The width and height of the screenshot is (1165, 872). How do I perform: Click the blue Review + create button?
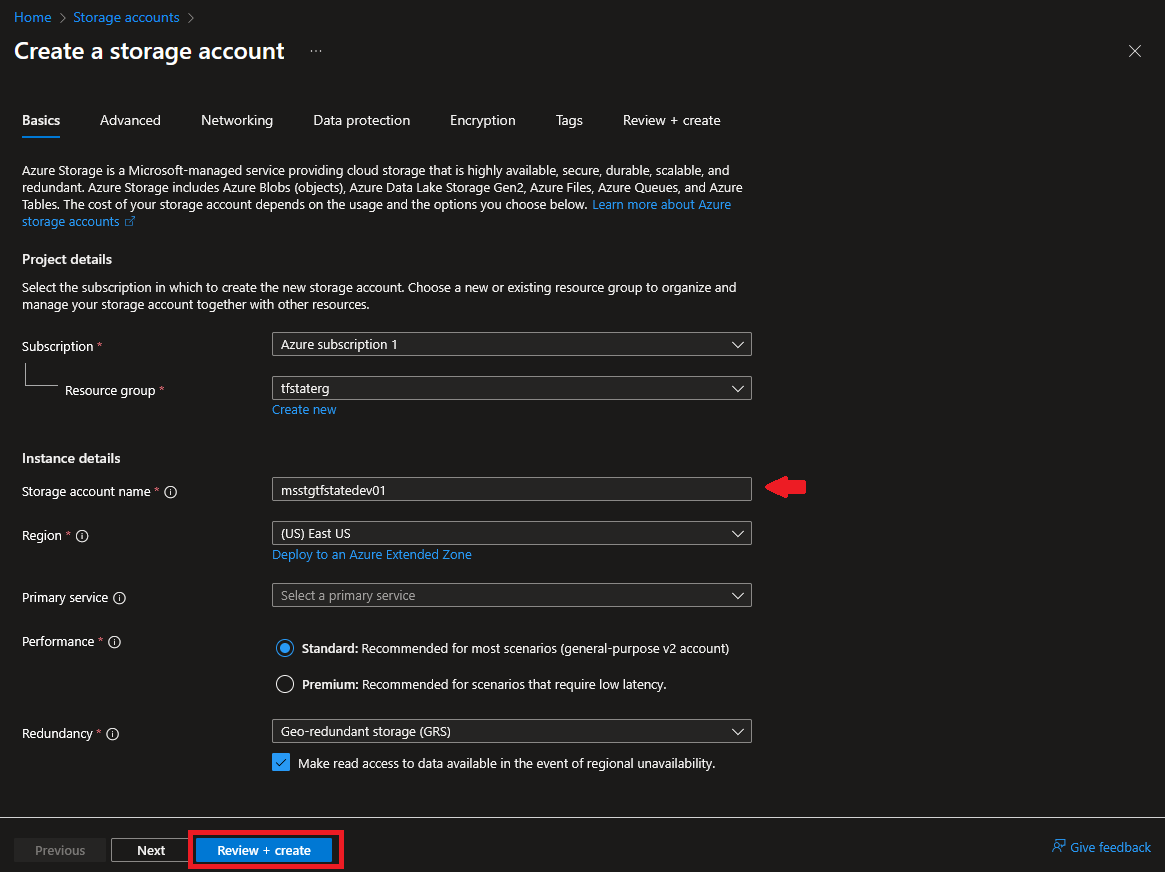coord(264,850)
